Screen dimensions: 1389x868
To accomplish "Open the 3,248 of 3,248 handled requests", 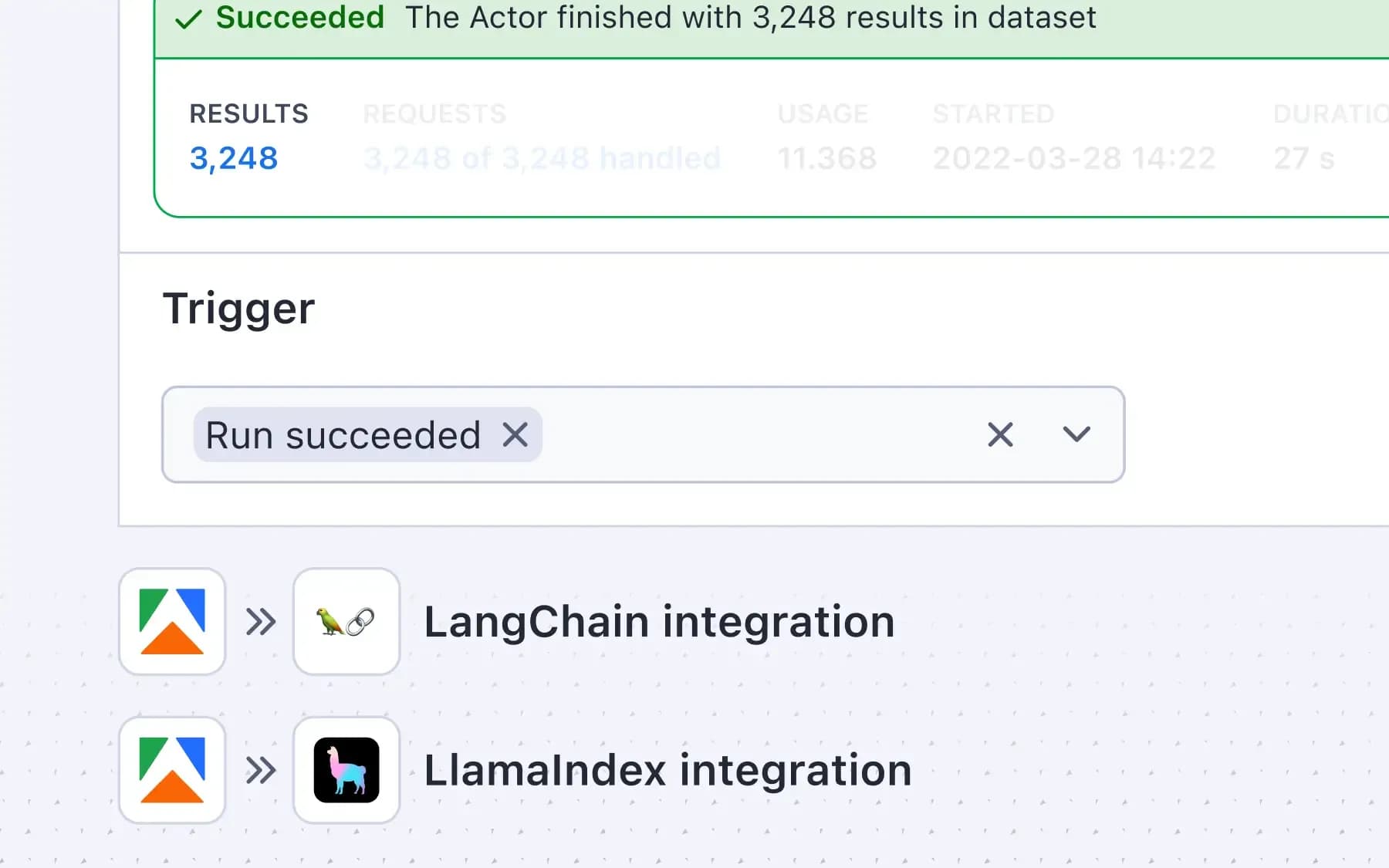I will (542, 158).
